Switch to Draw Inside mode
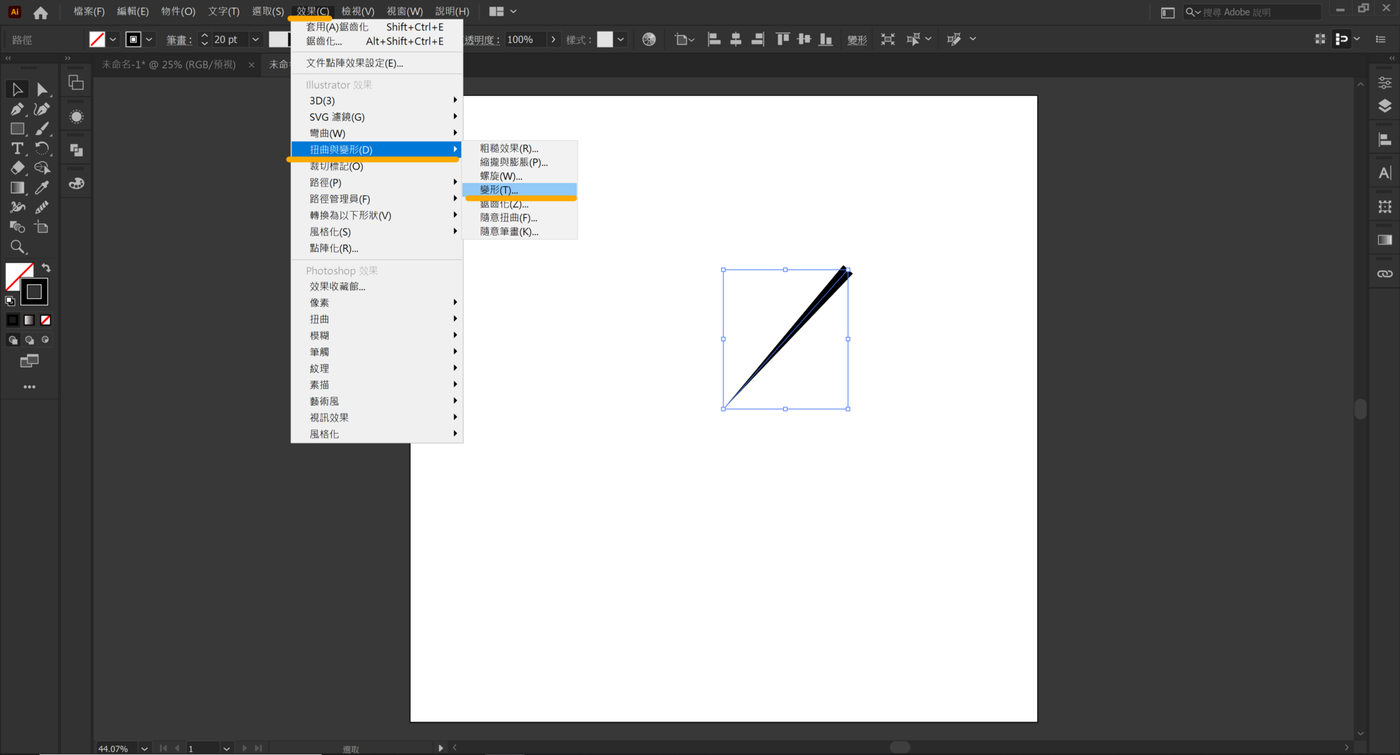This screenshot has height=755, width=1400. (45, 340)
